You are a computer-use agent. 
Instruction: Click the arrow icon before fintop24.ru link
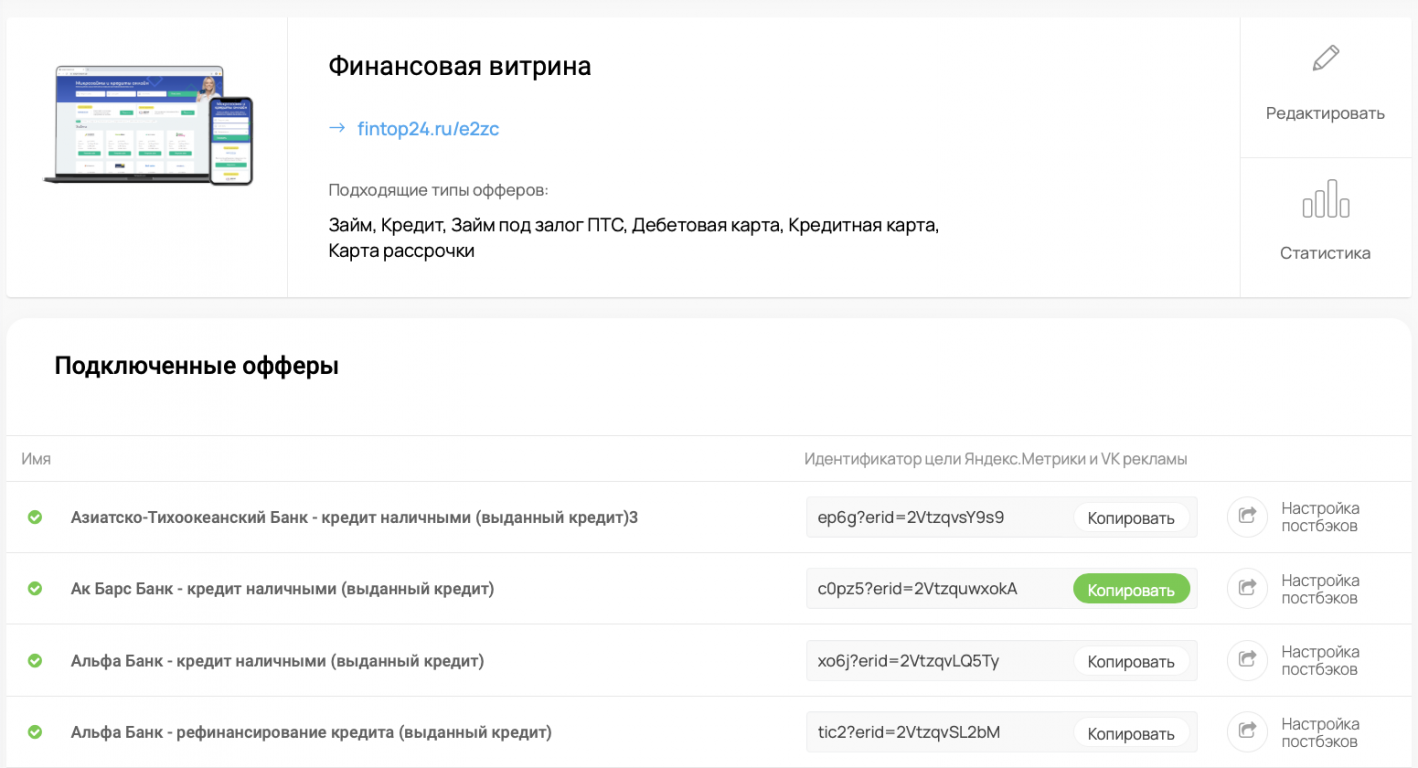coord(337,129)
